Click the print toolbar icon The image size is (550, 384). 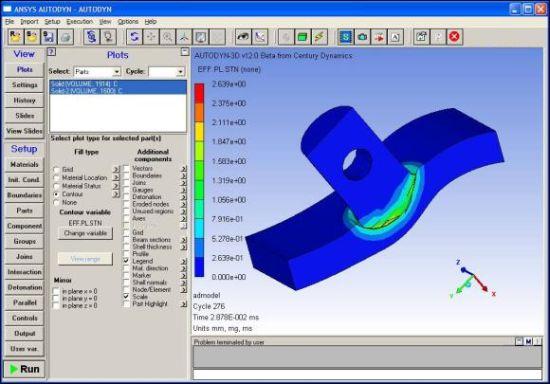point(65,37)
